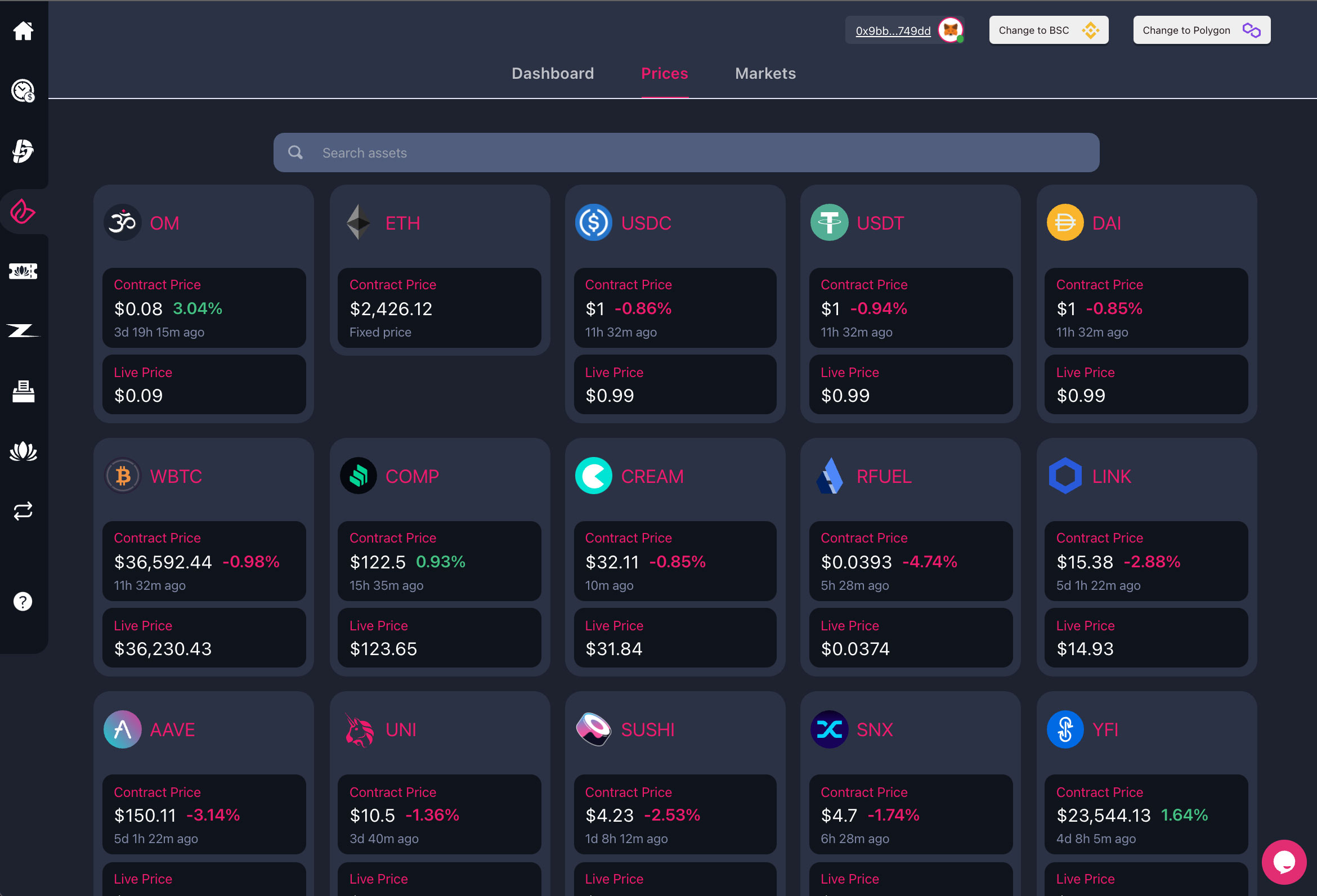
Task: Select the Prices tab
Action: 664,74
